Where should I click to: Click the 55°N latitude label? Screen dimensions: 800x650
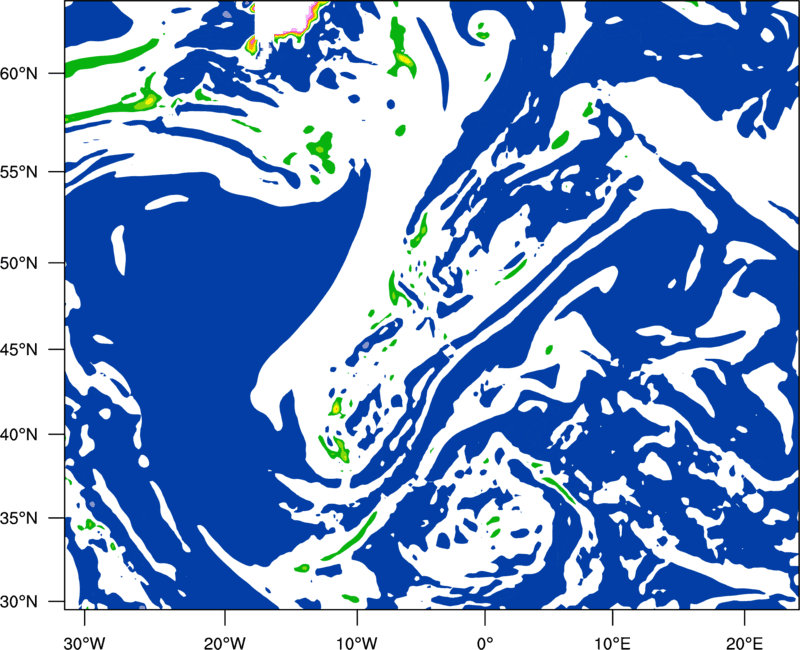[19, 172]
